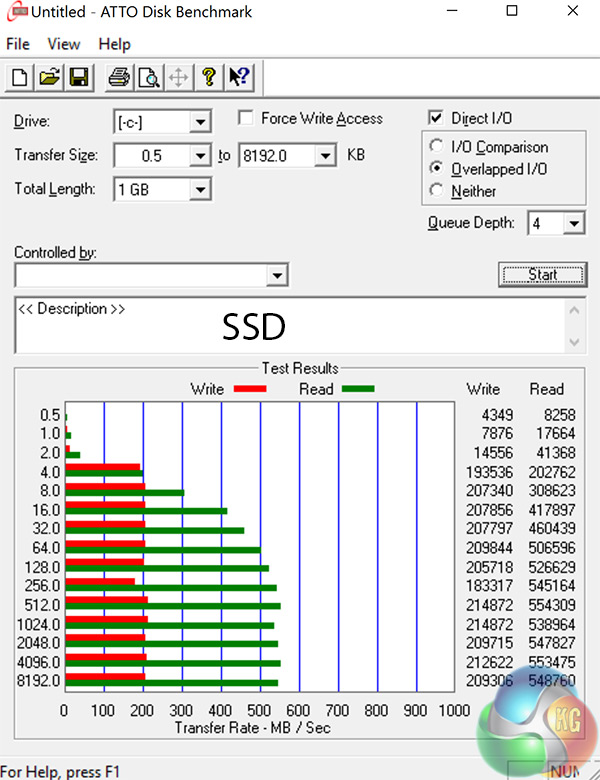The image size is (600, 780).
Task: Expand the Transfer Size minimum 0.5 dropdown
Action: pyautogui.click(x=200, y=156)
